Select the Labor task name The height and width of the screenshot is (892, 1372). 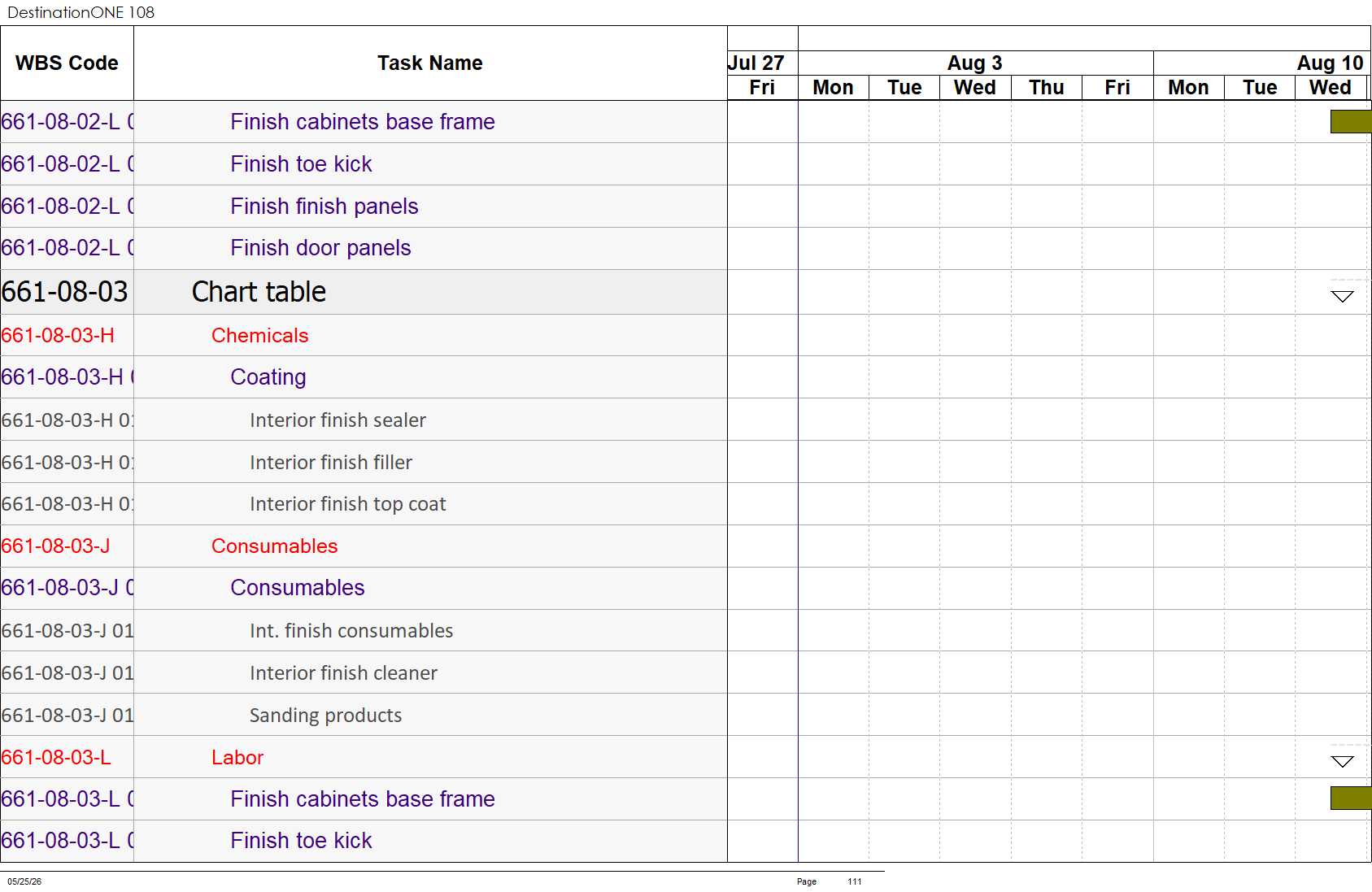[x=237, y=758]
